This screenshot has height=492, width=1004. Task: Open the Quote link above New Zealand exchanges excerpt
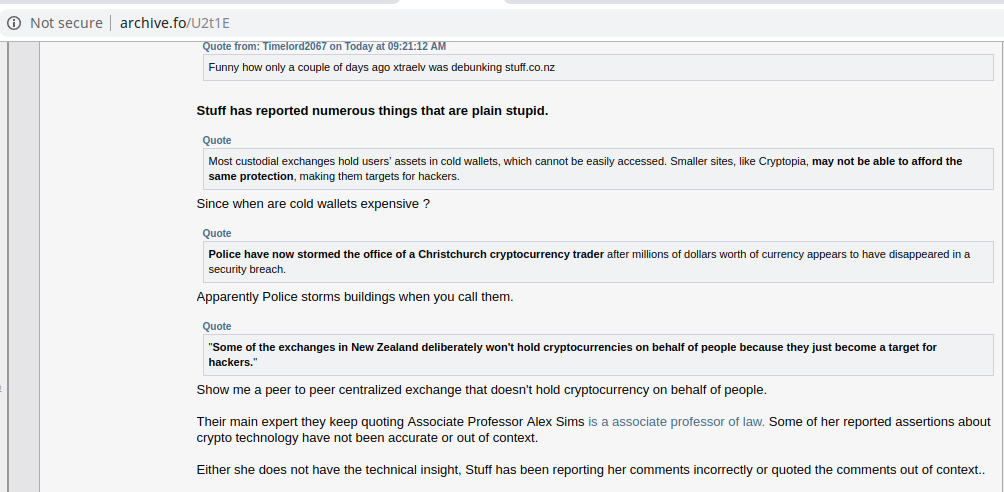216,326
